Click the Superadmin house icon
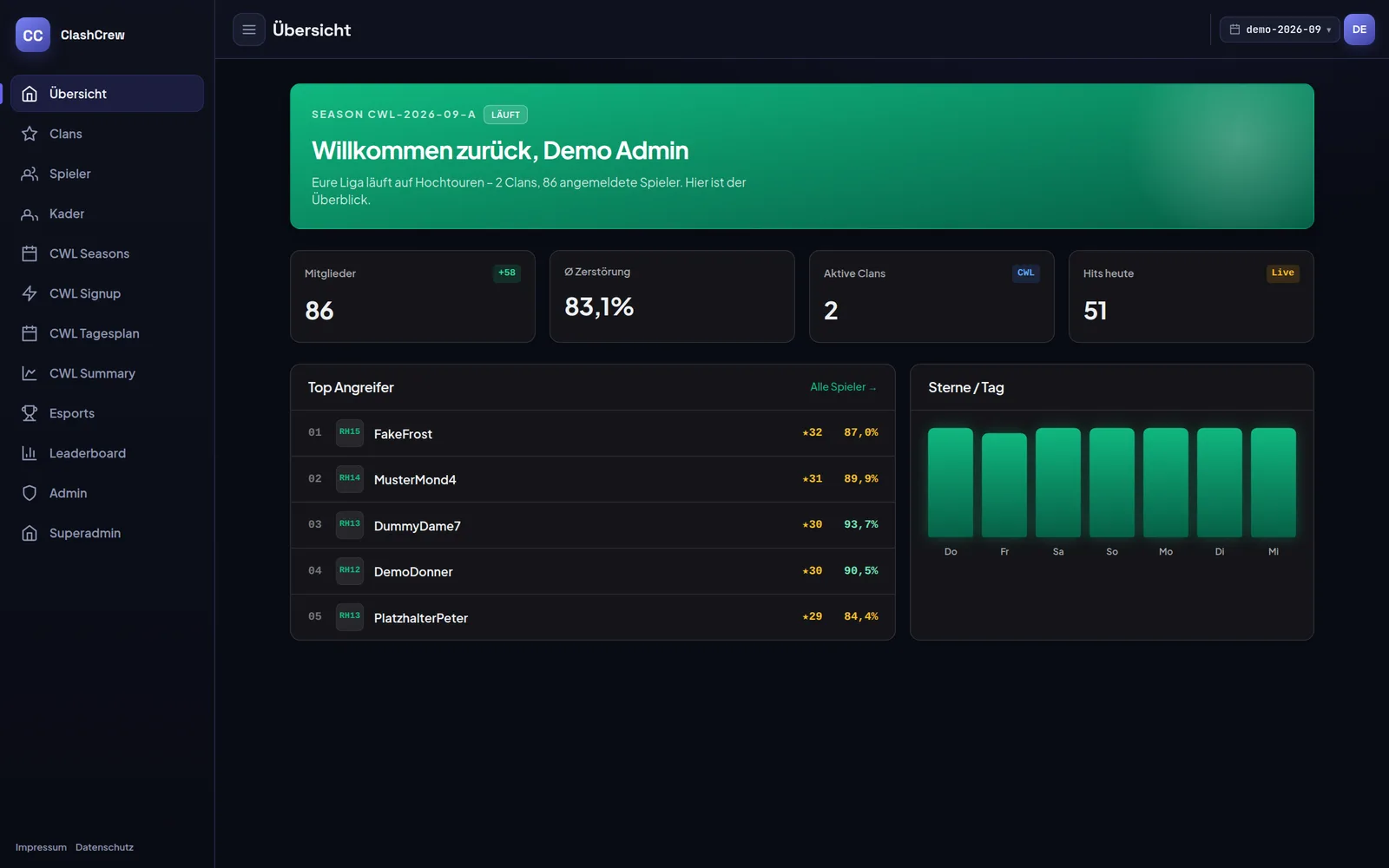 point(30,533)
